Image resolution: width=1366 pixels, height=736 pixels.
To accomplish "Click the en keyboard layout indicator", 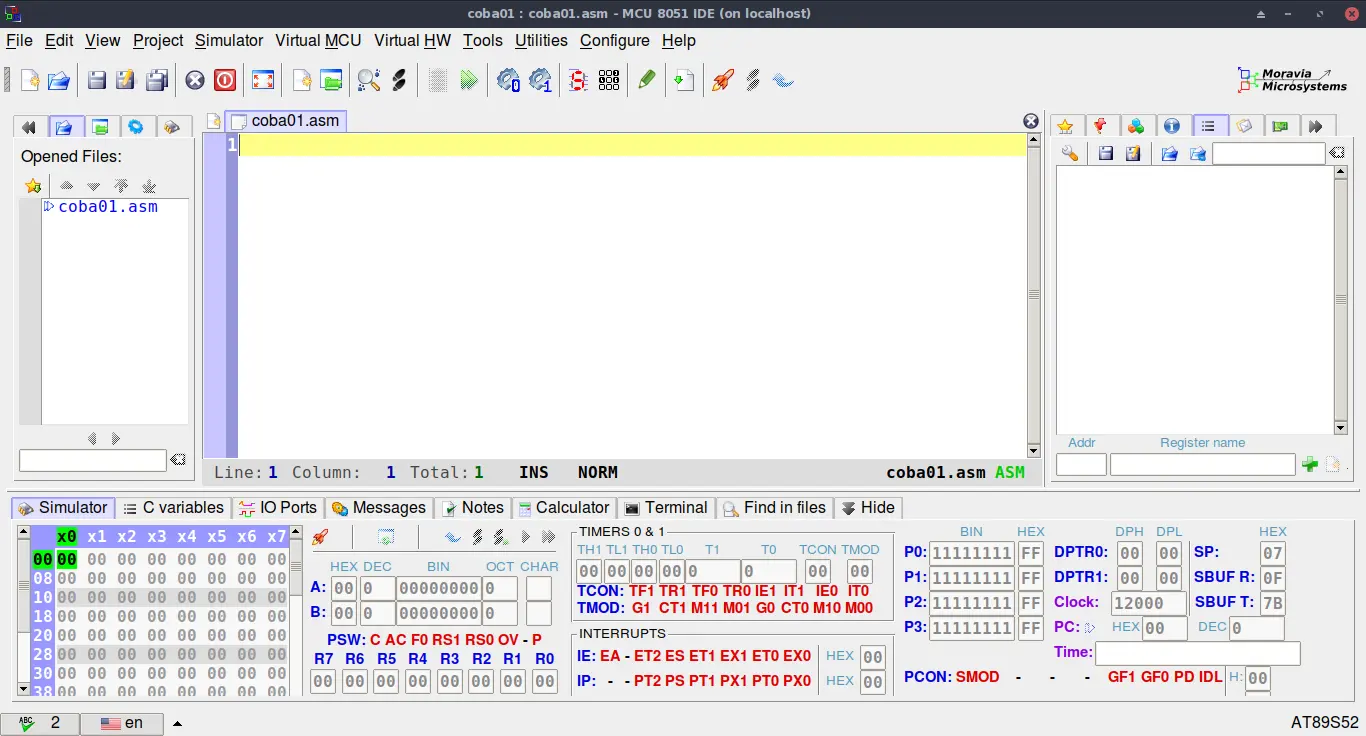I will click(122, 723).
